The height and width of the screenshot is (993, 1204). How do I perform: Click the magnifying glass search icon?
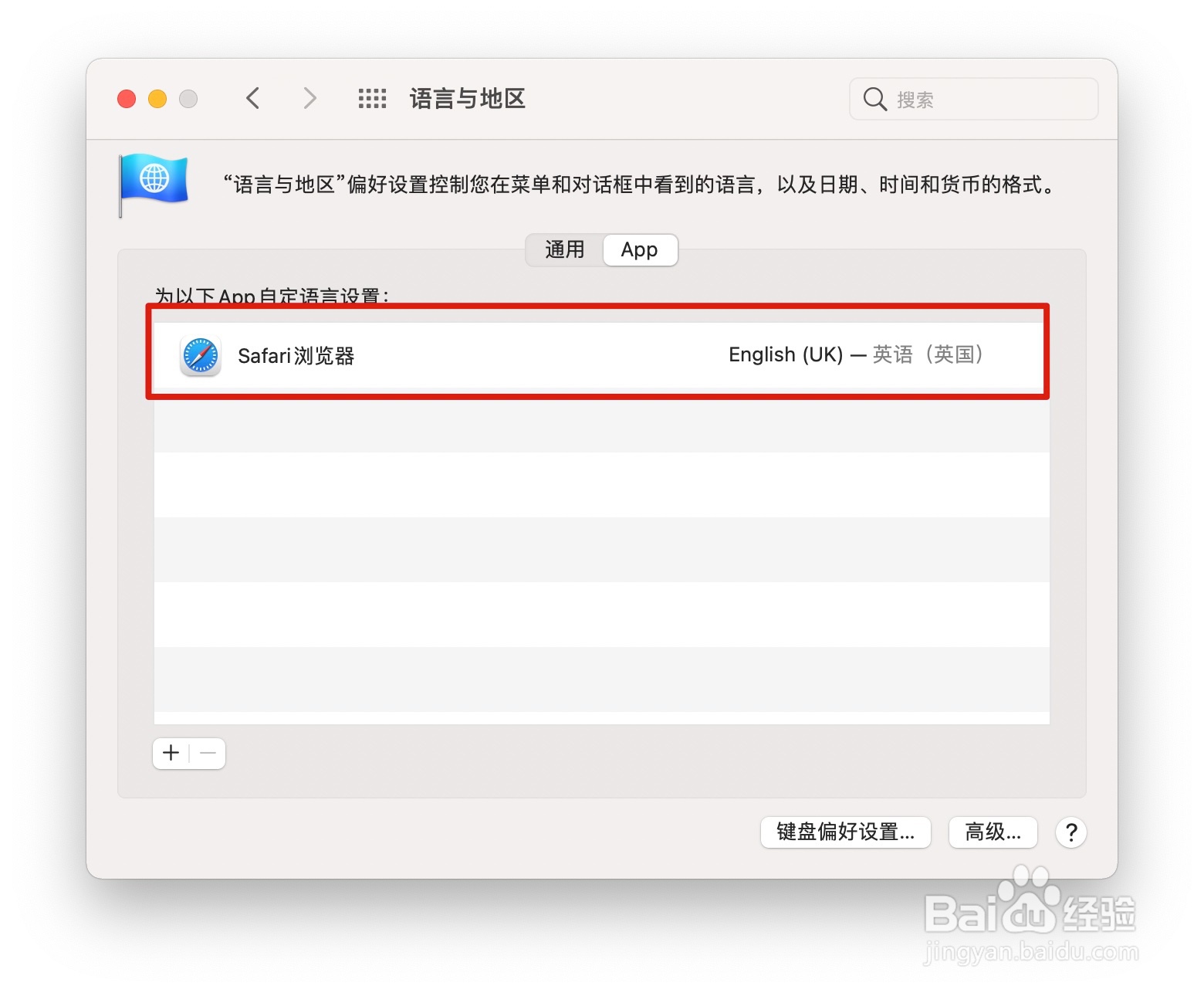[874, 99]
